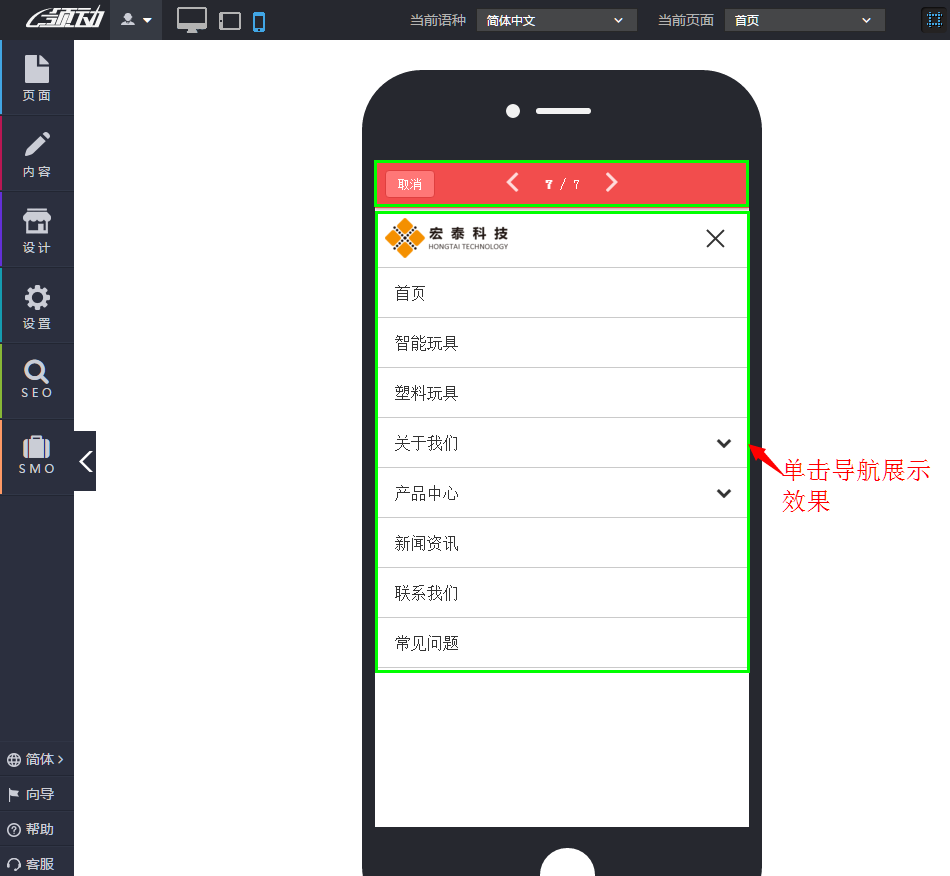Click the 取消 (Cancel) button
This screenshot has width=950, height=876.
coord(409,183)
